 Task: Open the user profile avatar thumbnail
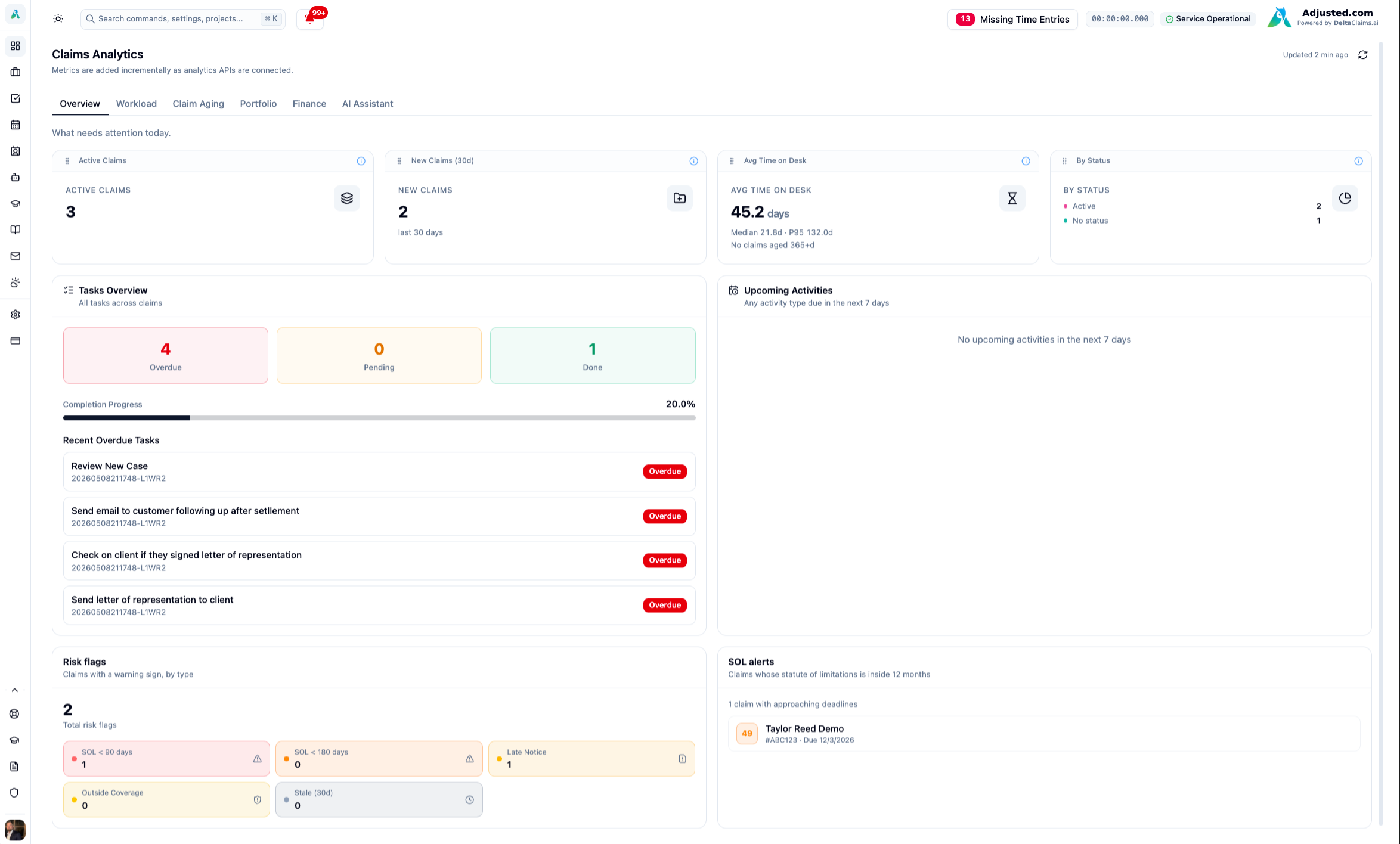15,830
